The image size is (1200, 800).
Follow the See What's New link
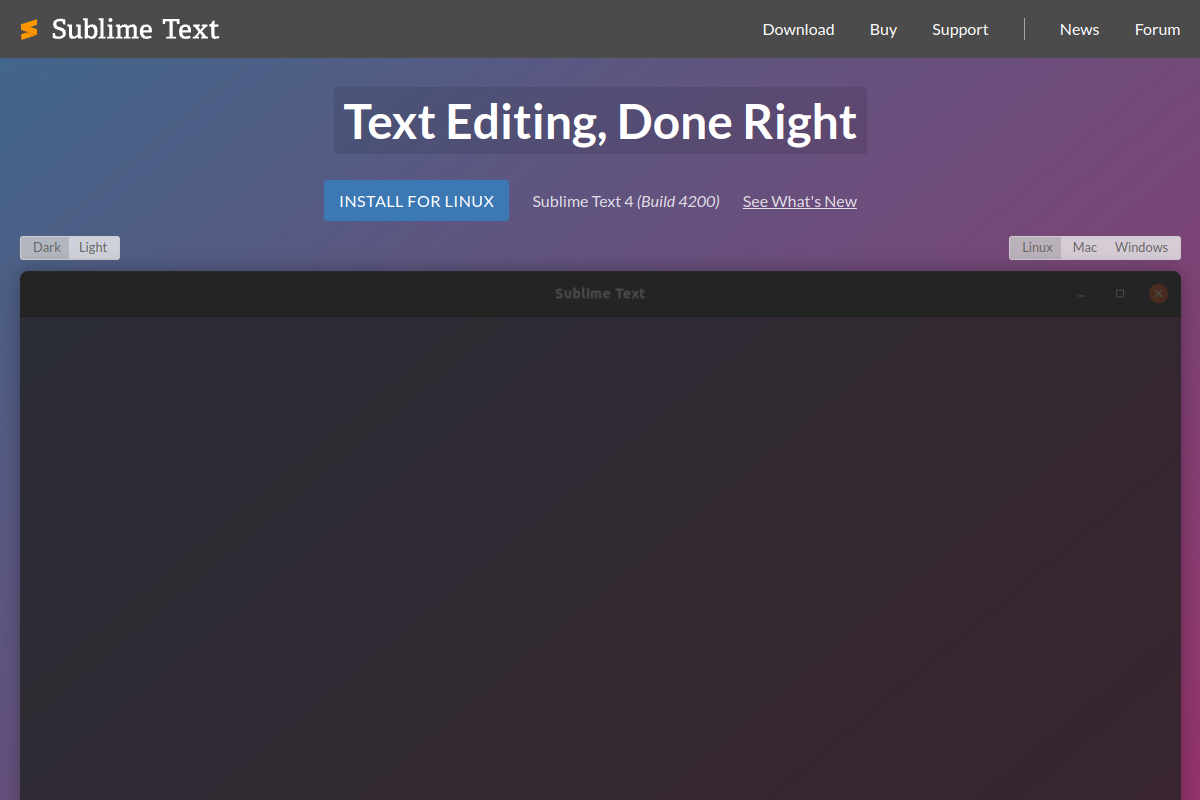click(799, 201)
